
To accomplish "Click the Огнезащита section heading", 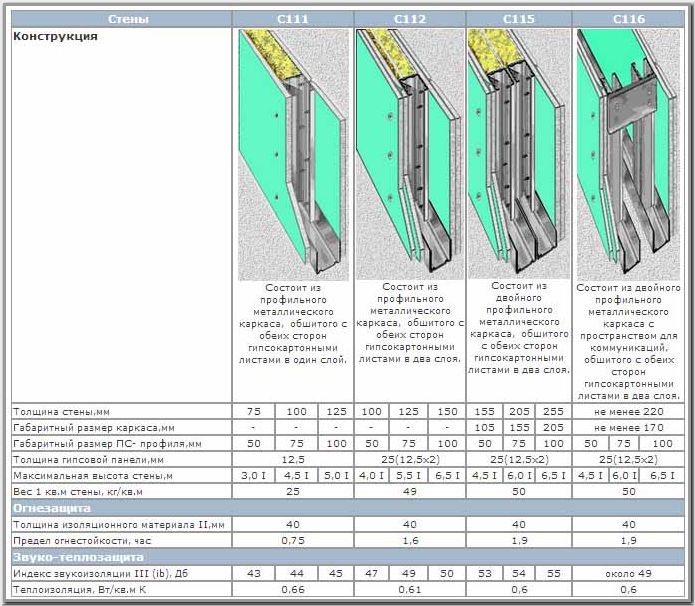I will click(x=45, y=508).
